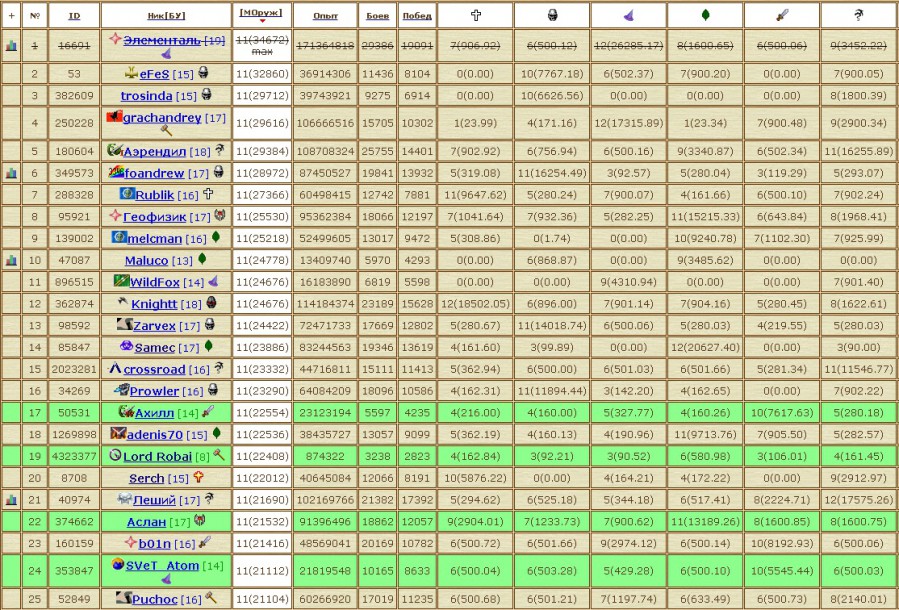The image size is (899, 610).
Task: Click the purple clan emblem beside Samec
Action: (x=126, y=346)
